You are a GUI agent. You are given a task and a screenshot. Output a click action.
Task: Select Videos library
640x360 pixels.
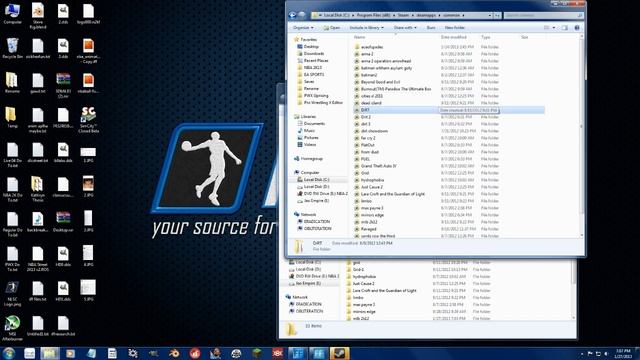(310, 144)
